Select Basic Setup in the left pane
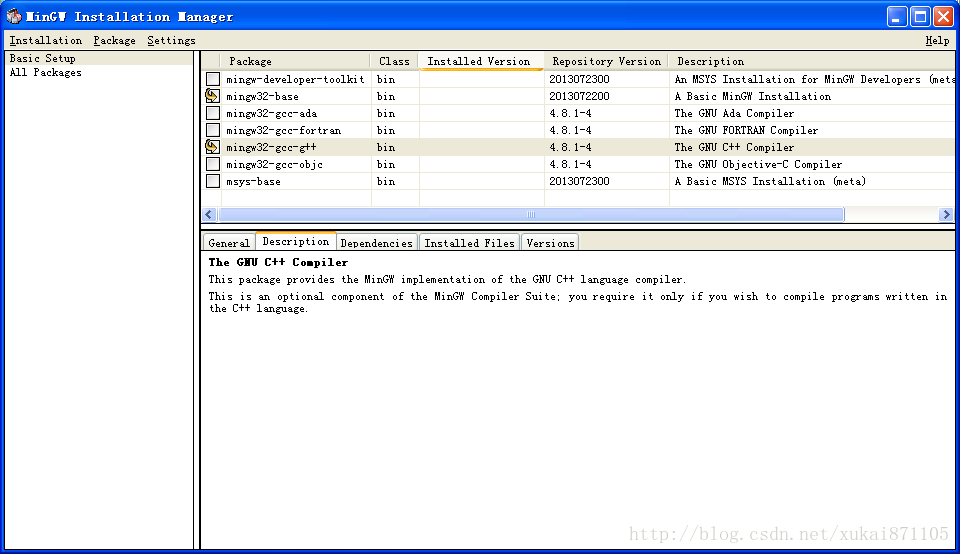The height and width of the screenshot is (554, 960). coord(98,58)
